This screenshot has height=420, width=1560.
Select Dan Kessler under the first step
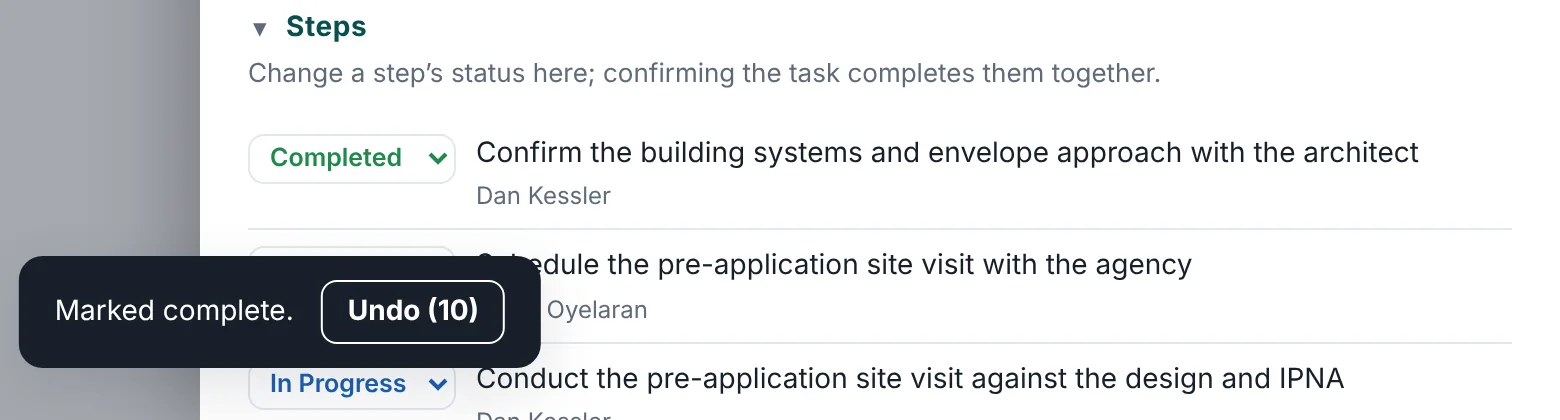pos(543,195)
